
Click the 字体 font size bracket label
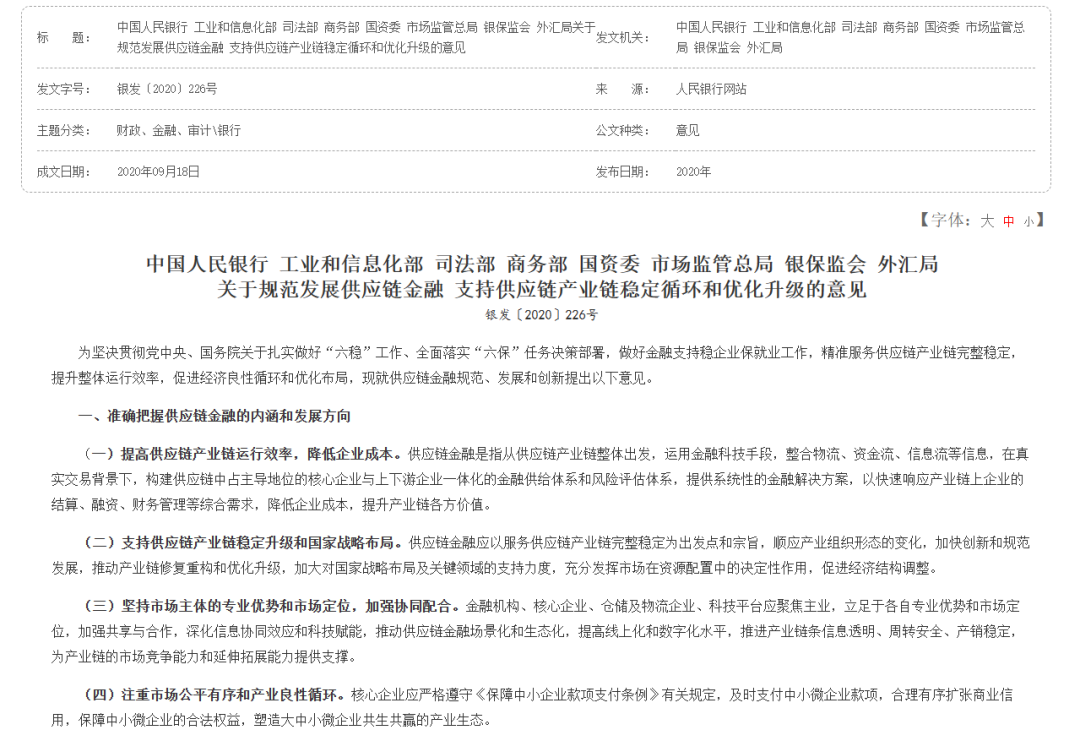[945, 222]
